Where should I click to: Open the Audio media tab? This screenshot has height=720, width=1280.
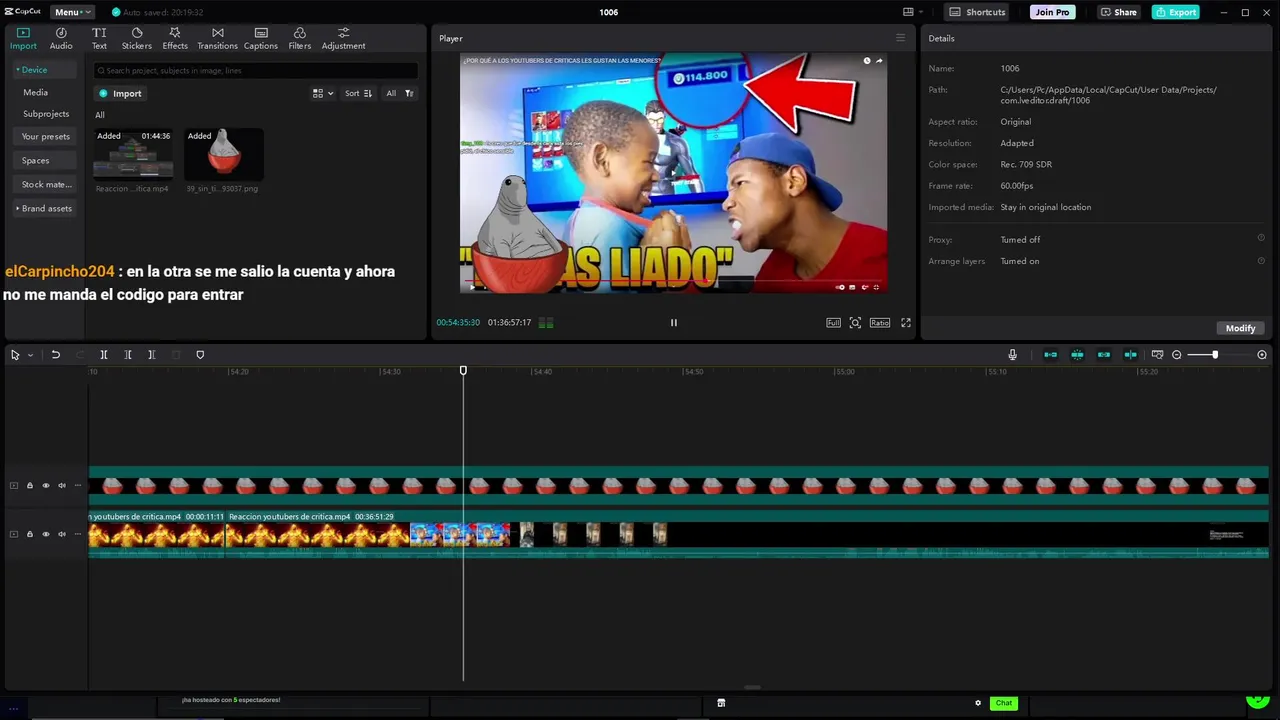61,39
